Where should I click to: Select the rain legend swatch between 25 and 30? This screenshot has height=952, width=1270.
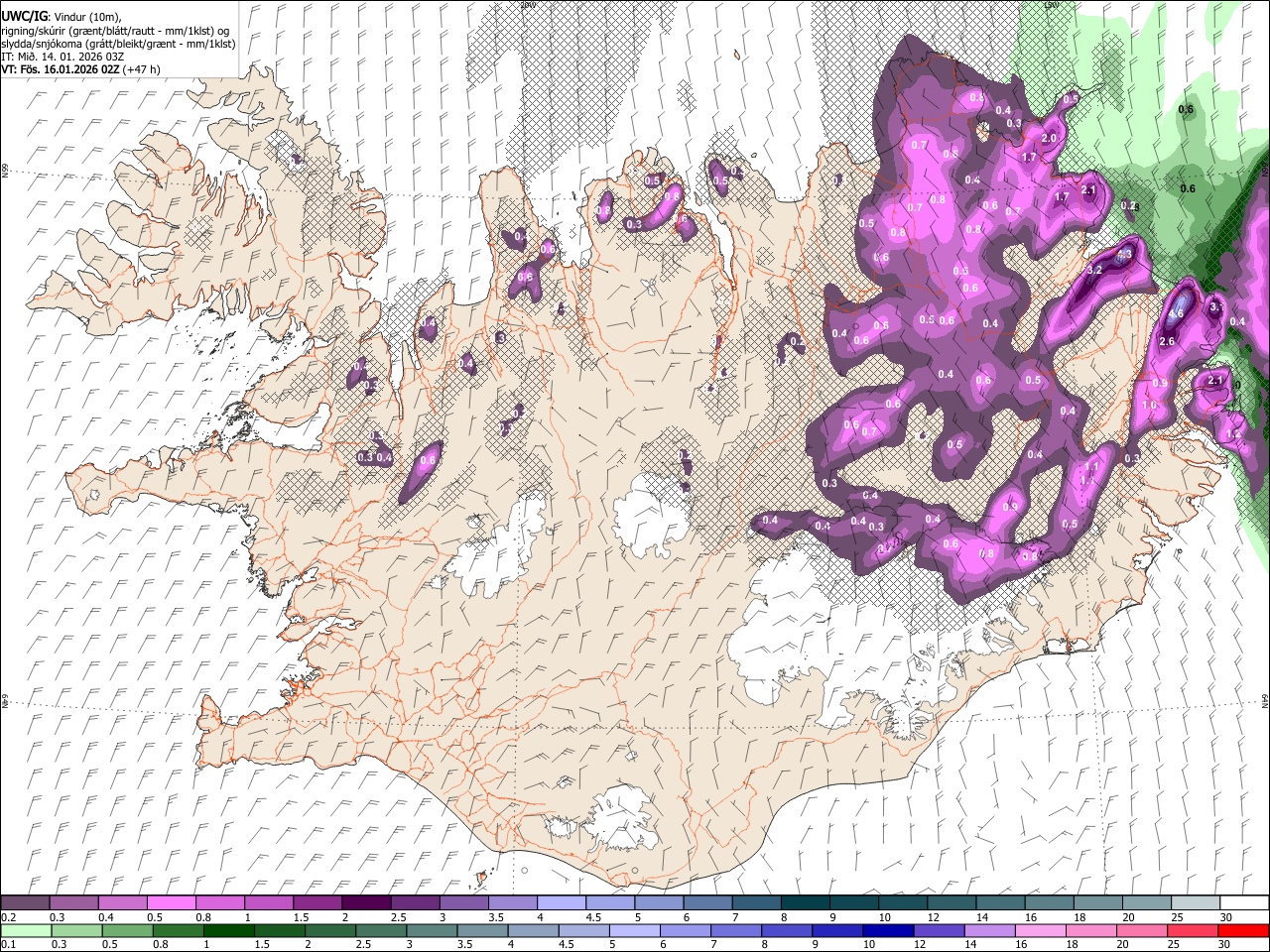(1195, 930)
